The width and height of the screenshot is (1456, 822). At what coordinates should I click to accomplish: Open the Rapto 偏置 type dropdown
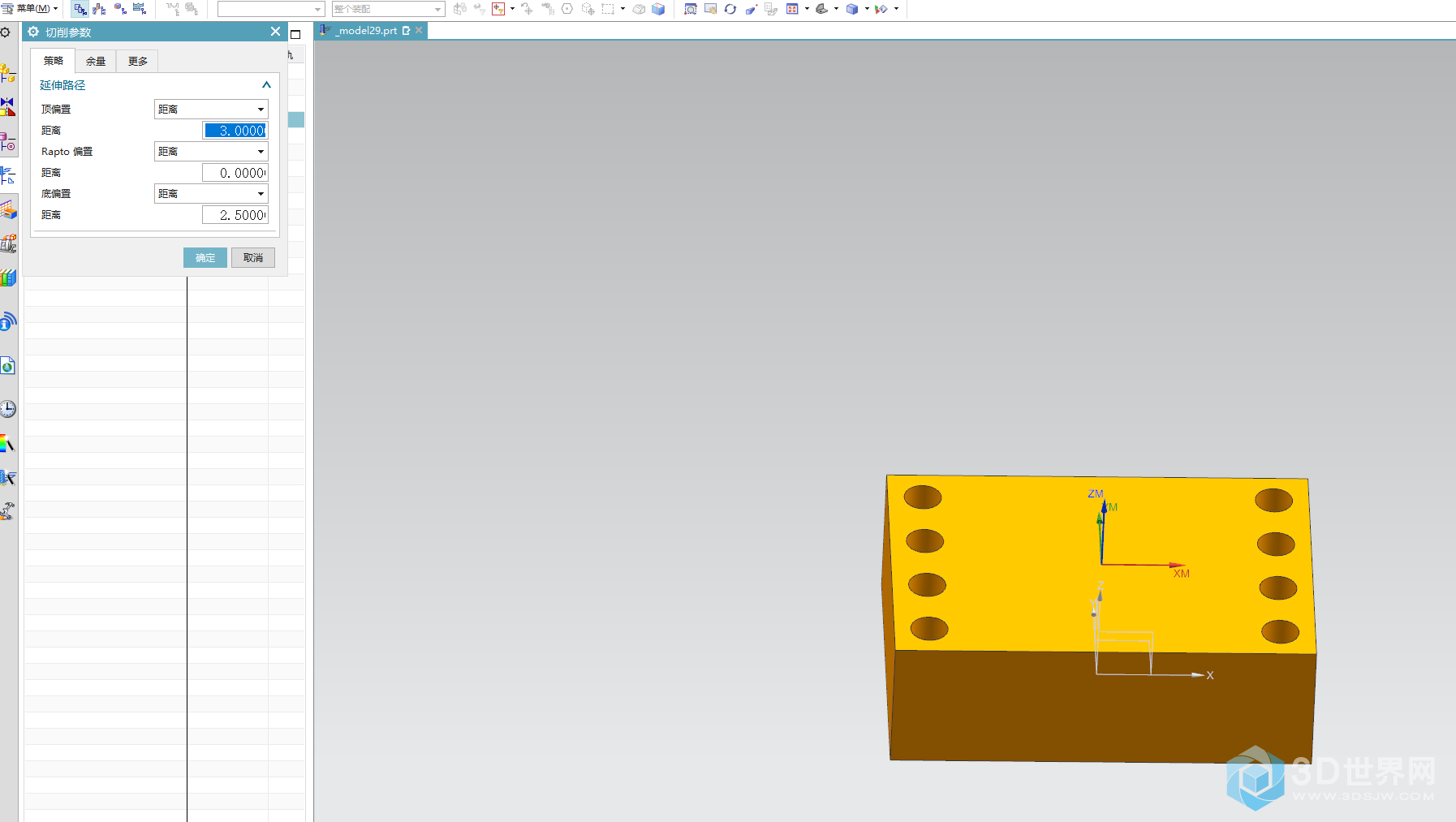coord(211,151)
